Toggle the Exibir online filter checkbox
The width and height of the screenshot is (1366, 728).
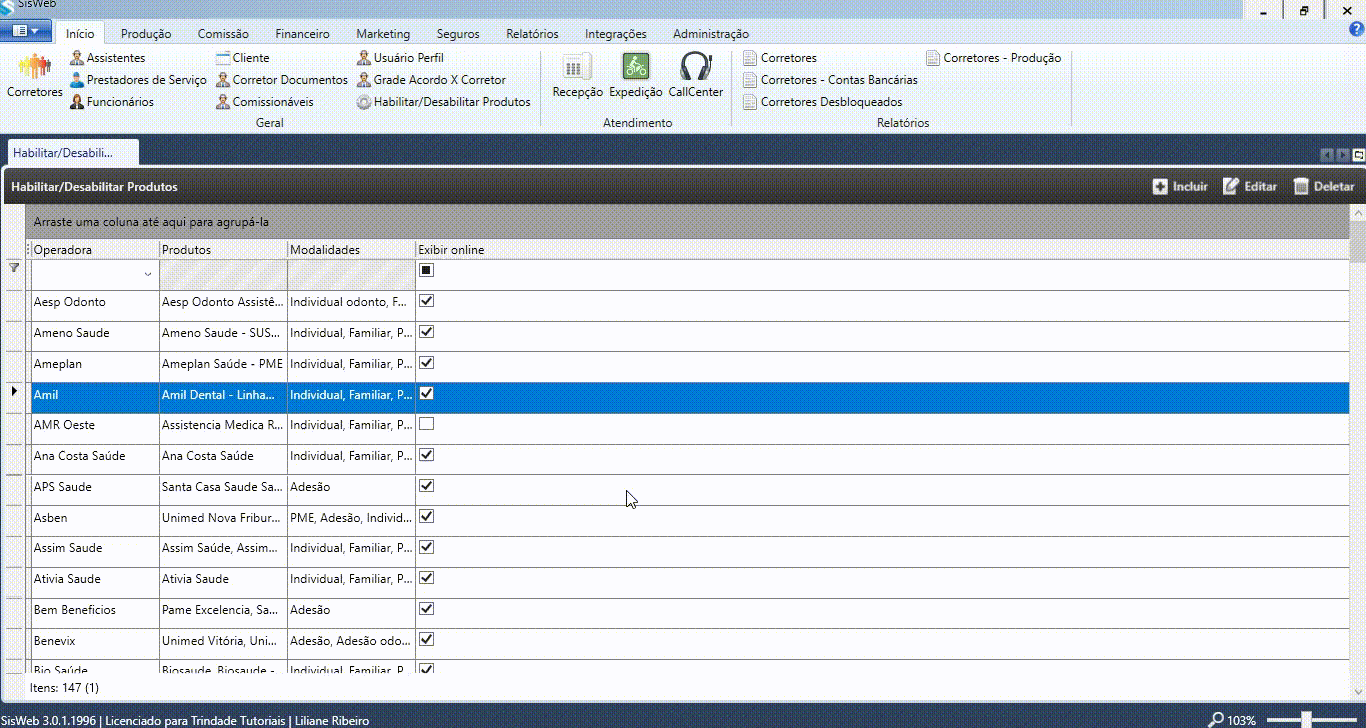pos(427,270)
